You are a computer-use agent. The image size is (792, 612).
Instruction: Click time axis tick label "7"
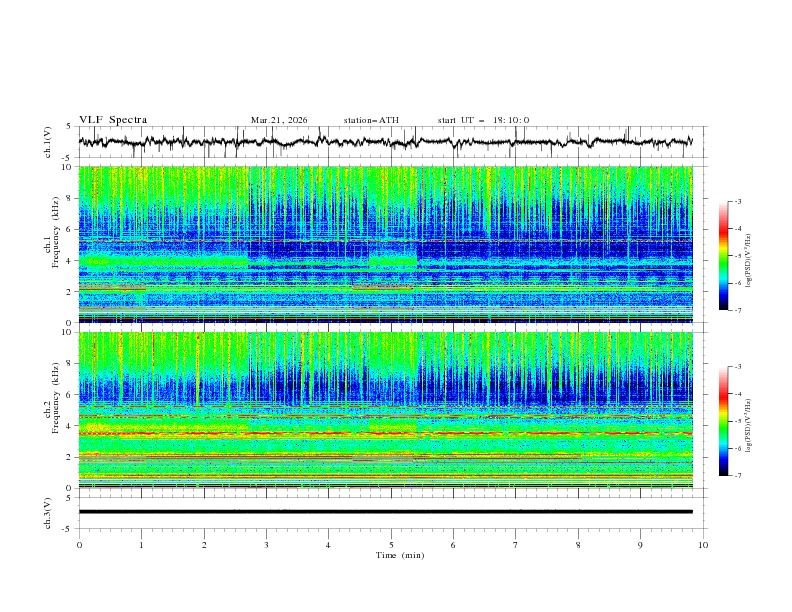[516, 545]
